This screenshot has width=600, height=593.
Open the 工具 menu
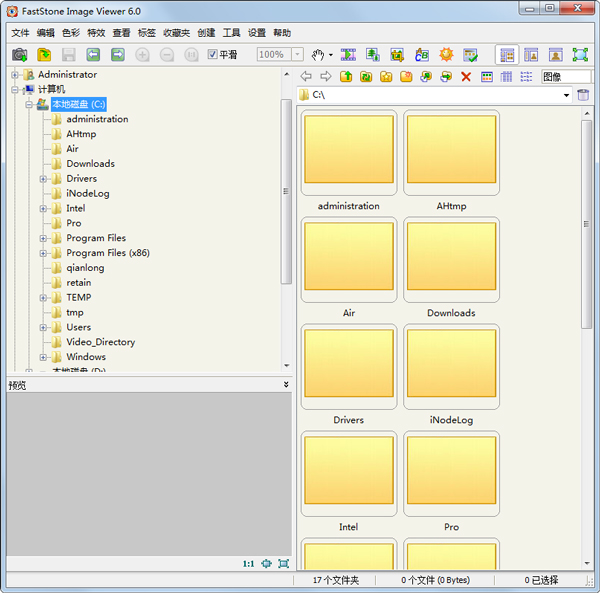(232, 33)
